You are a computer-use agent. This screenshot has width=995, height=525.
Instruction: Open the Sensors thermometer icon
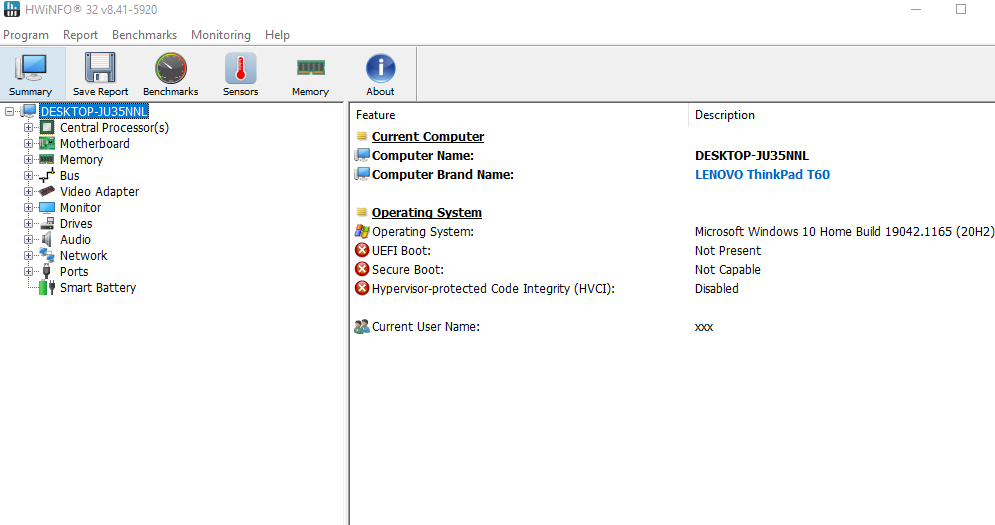(x=241, y=67)
